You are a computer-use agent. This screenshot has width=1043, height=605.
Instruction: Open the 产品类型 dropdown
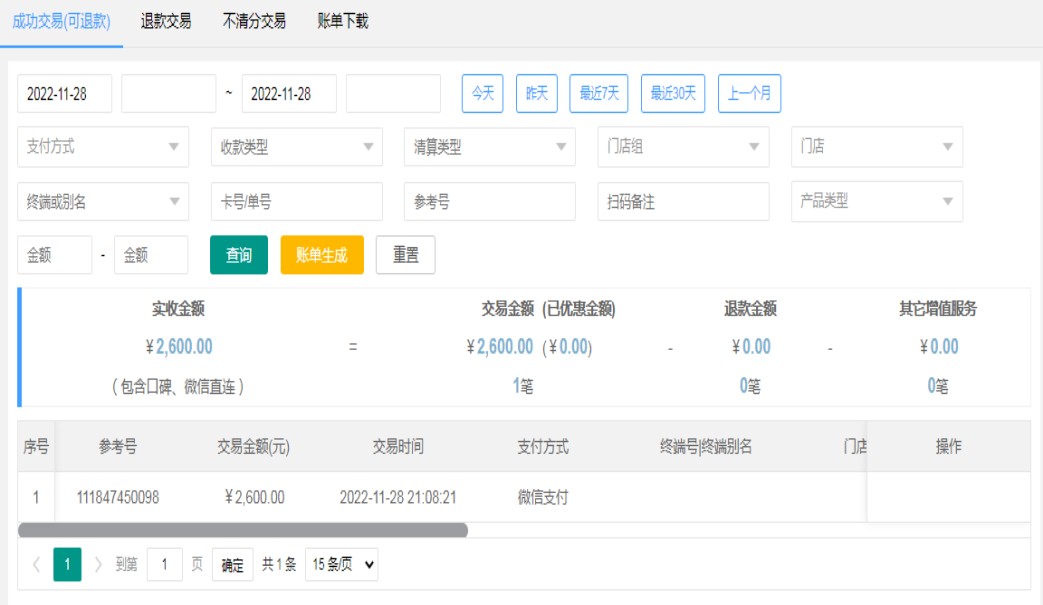[x=876, y=201]
